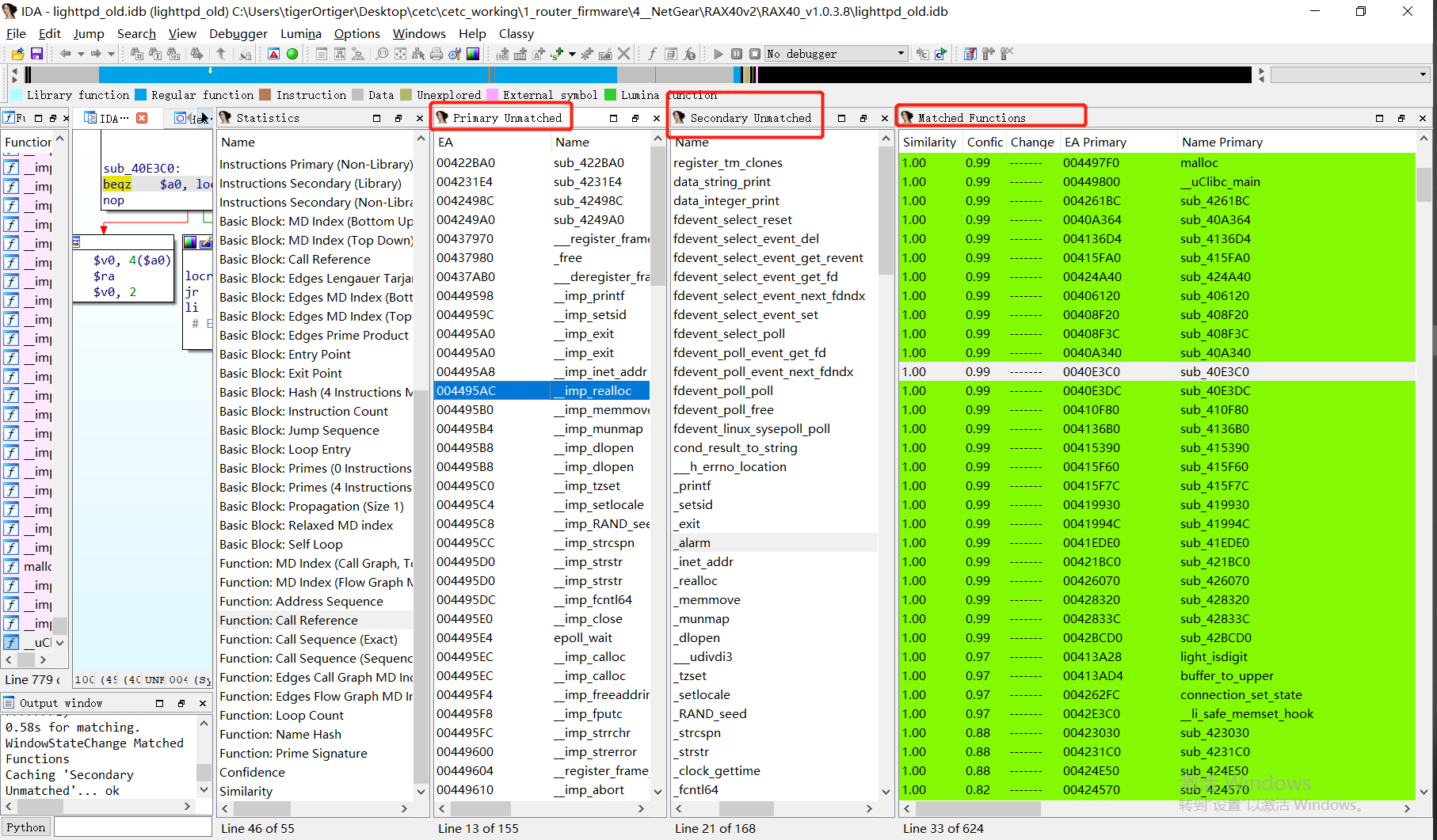Save the database with the floppy icon
This screenshot has height=840, width=1437.
(36, 54)
